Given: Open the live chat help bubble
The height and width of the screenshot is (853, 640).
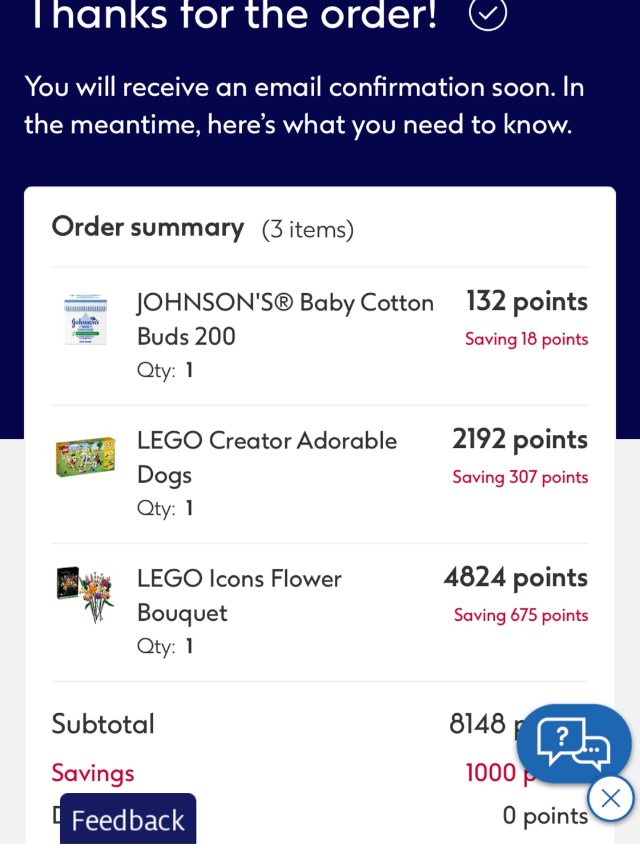Looking at the screenshot, I should pos(573,742).
